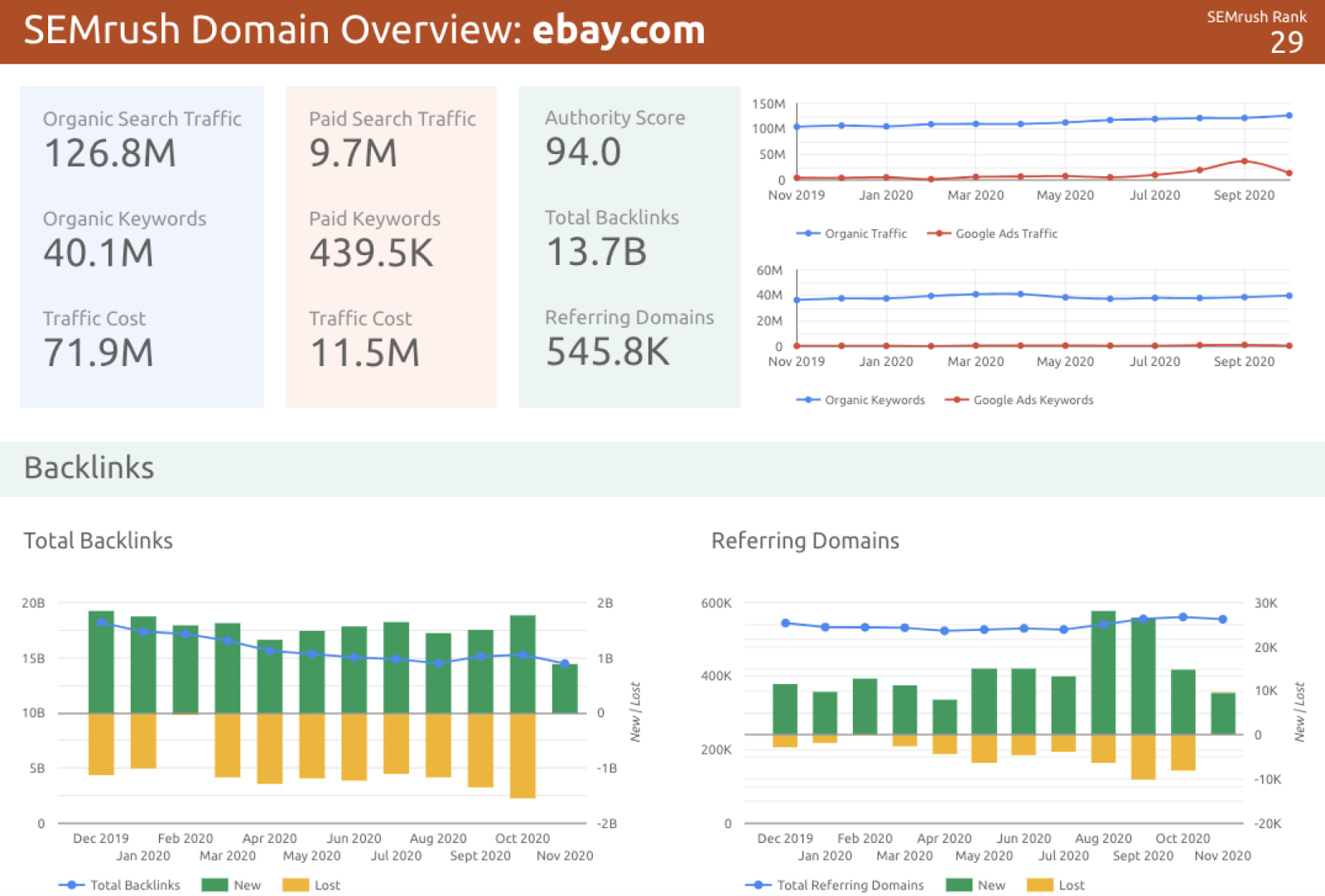
Task: Click the Total Backlinks legend line marker
Action: [x=72, y=885]
